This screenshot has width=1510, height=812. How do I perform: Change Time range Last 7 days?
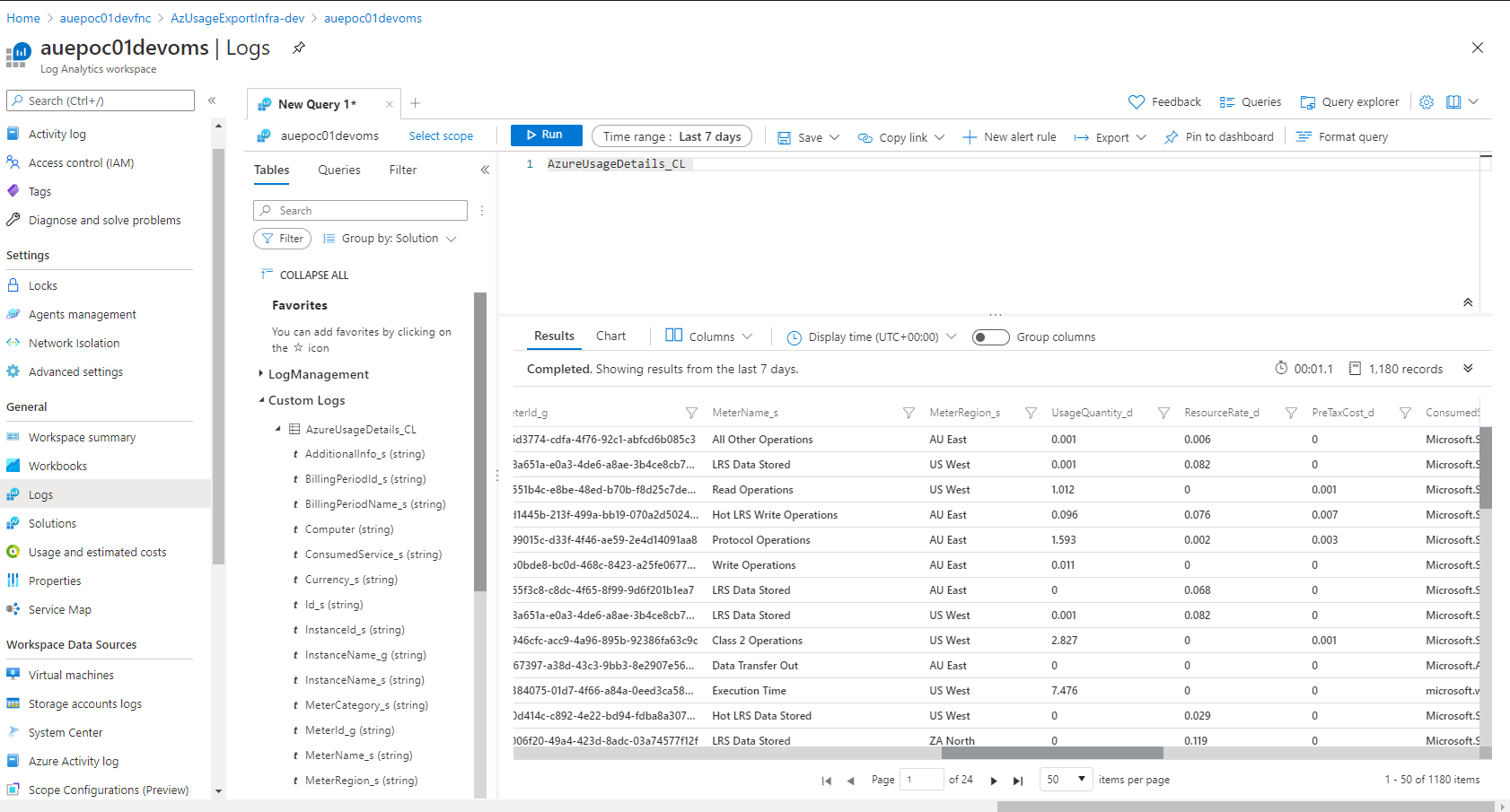coord(672,136)
